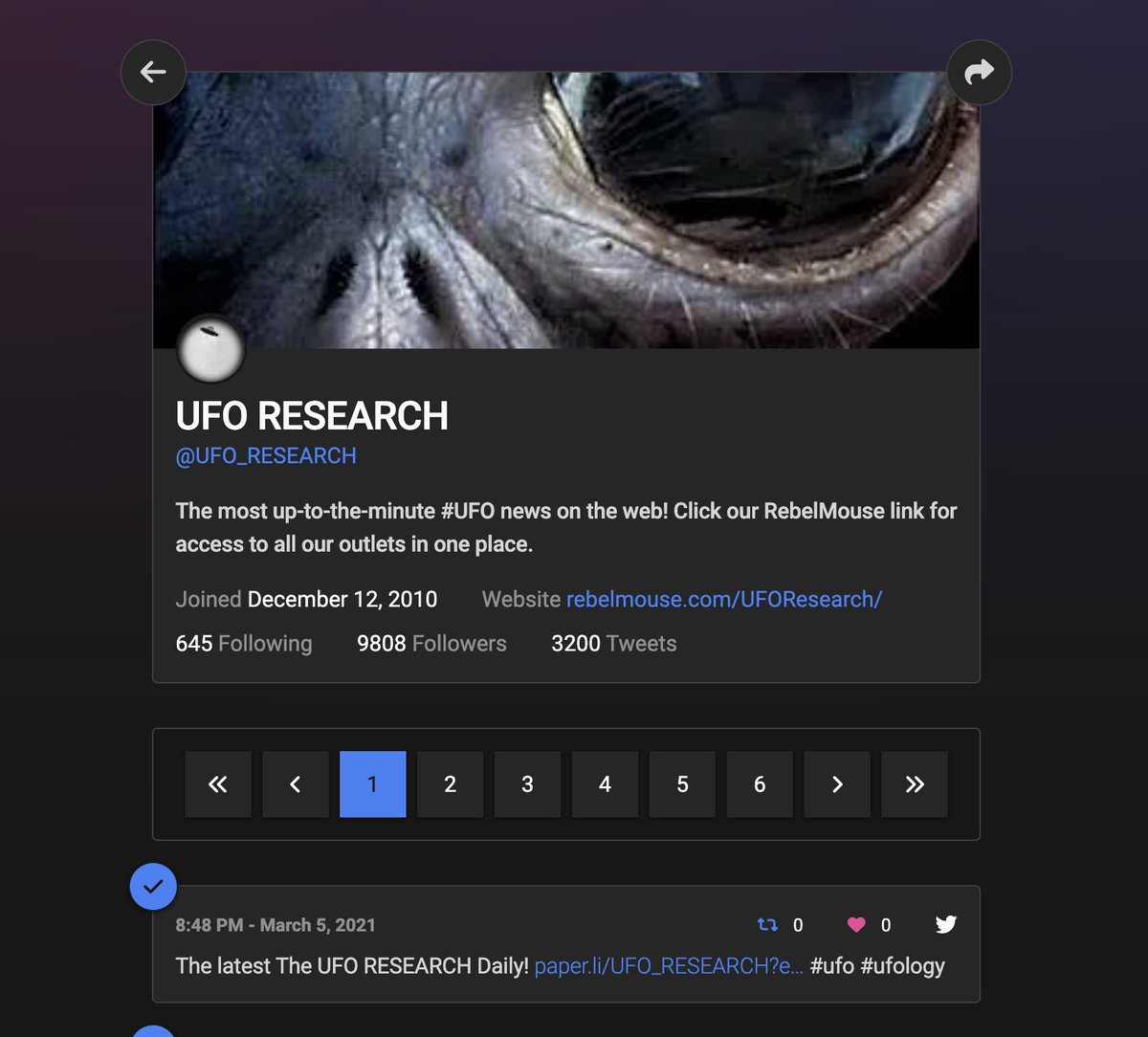Viewport: 1148px width, 1037px height.
Task: Click the retweet icon on the tweet
Action: pos(767,925)
